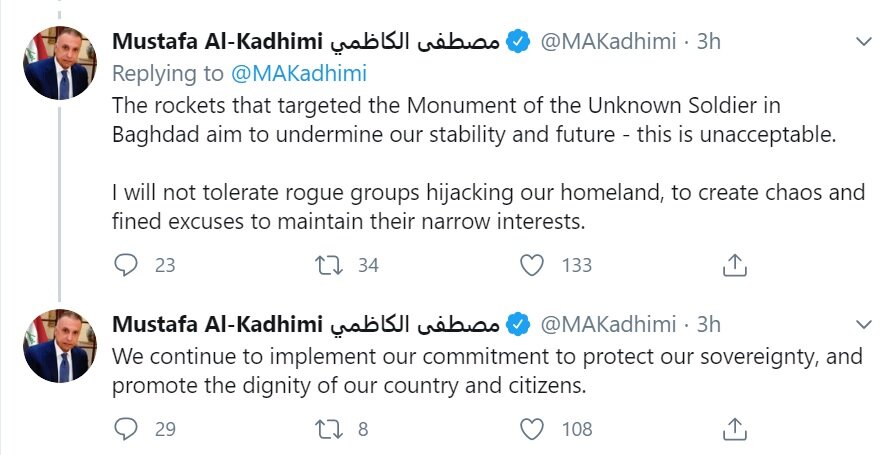The width and height of the screenshot is (895, 455).
Task: Click the first tweet's profile avatar
Action: 60,64
